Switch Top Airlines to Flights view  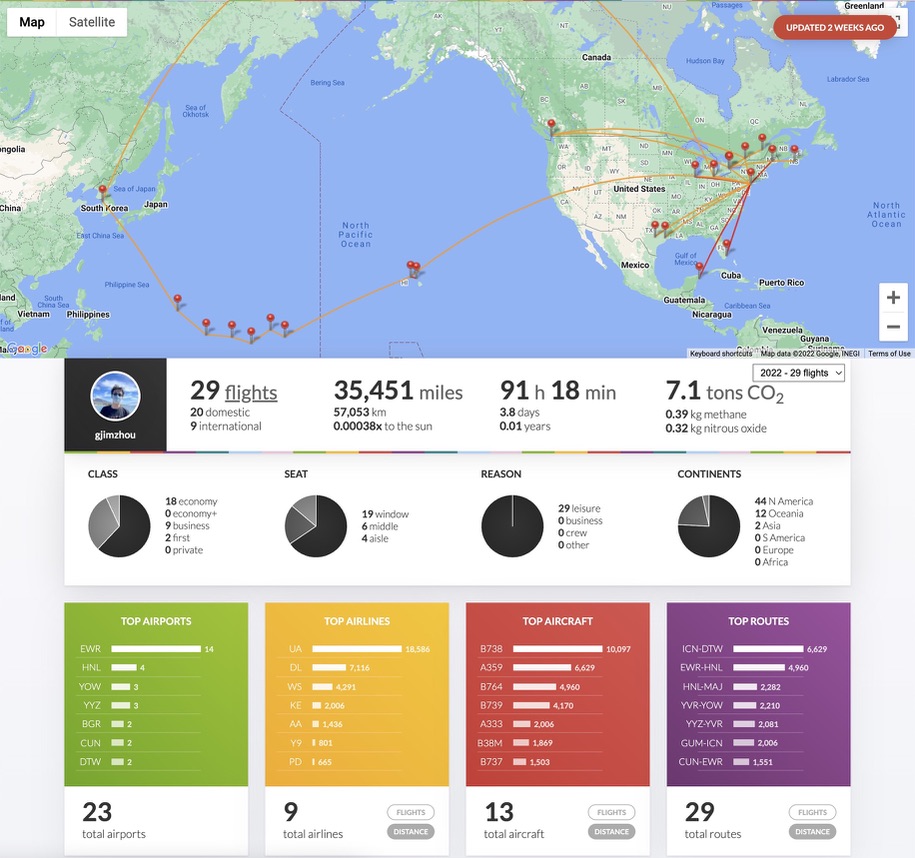pos(411,813)
